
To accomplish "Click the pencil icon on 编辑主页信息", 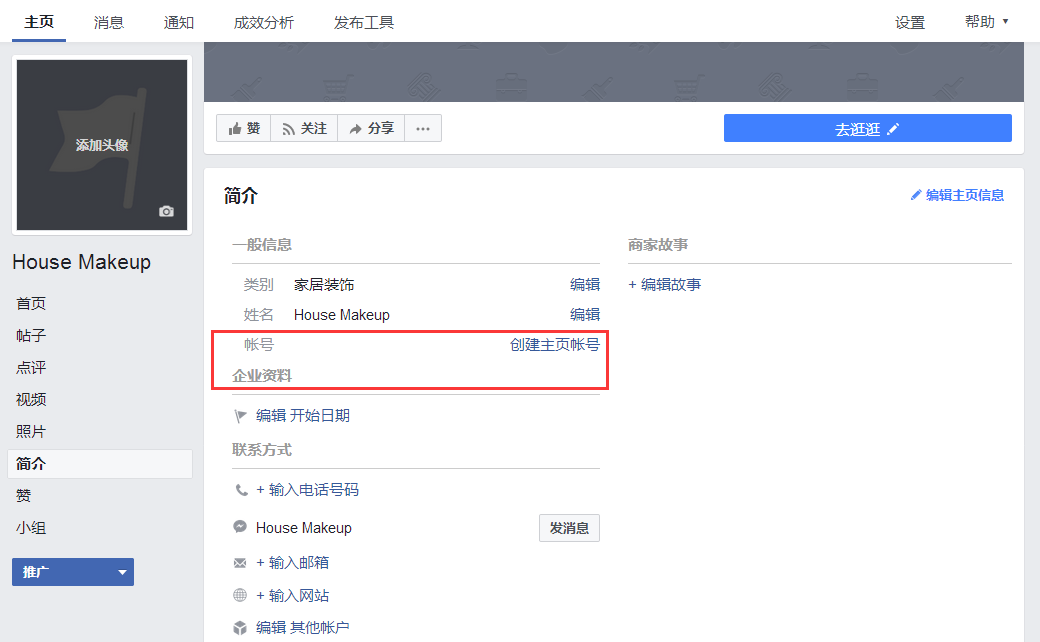I will point(916,195).
